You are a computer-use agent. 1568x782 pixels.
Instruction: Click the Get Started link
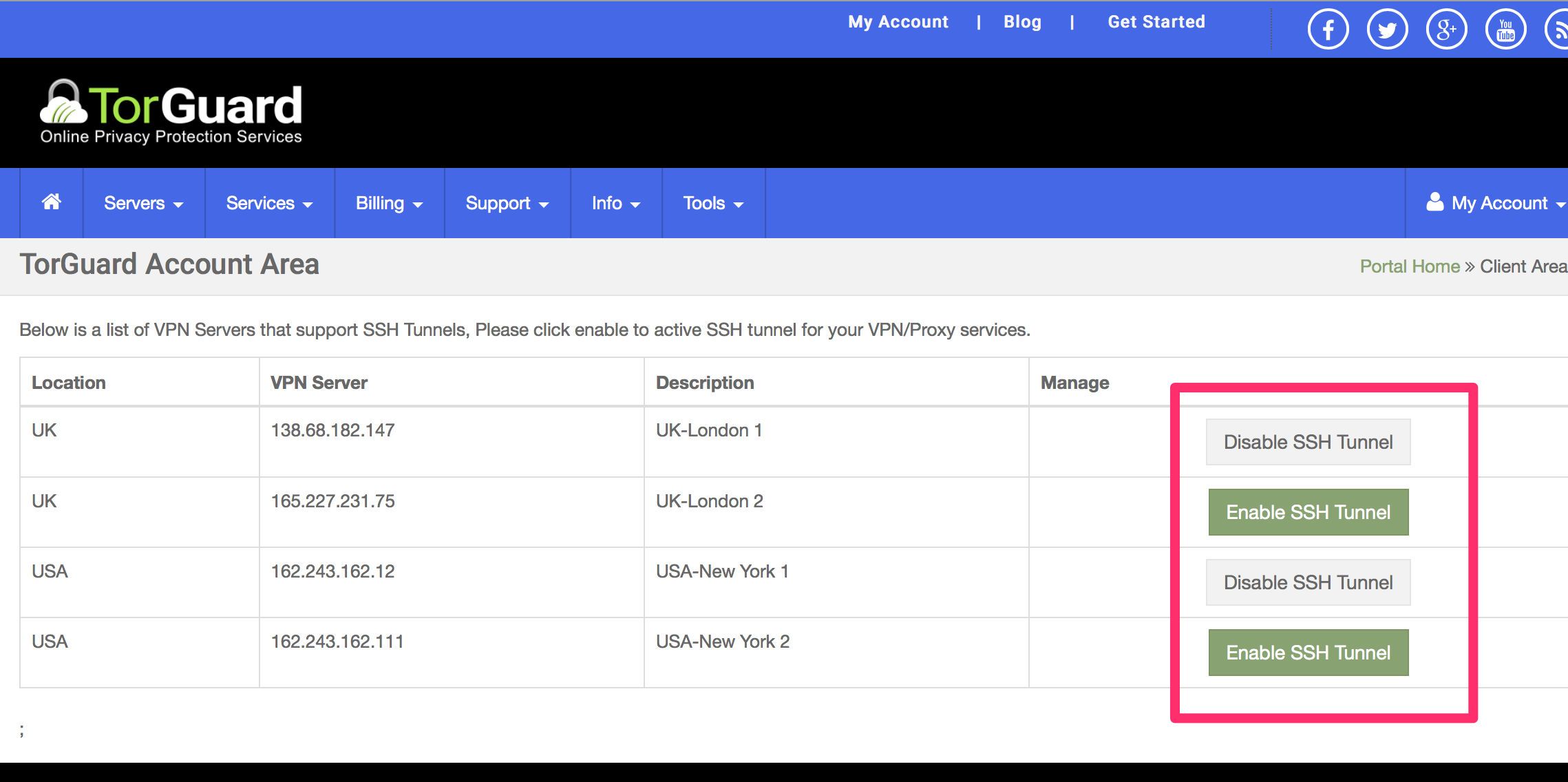click(1156, 22)
